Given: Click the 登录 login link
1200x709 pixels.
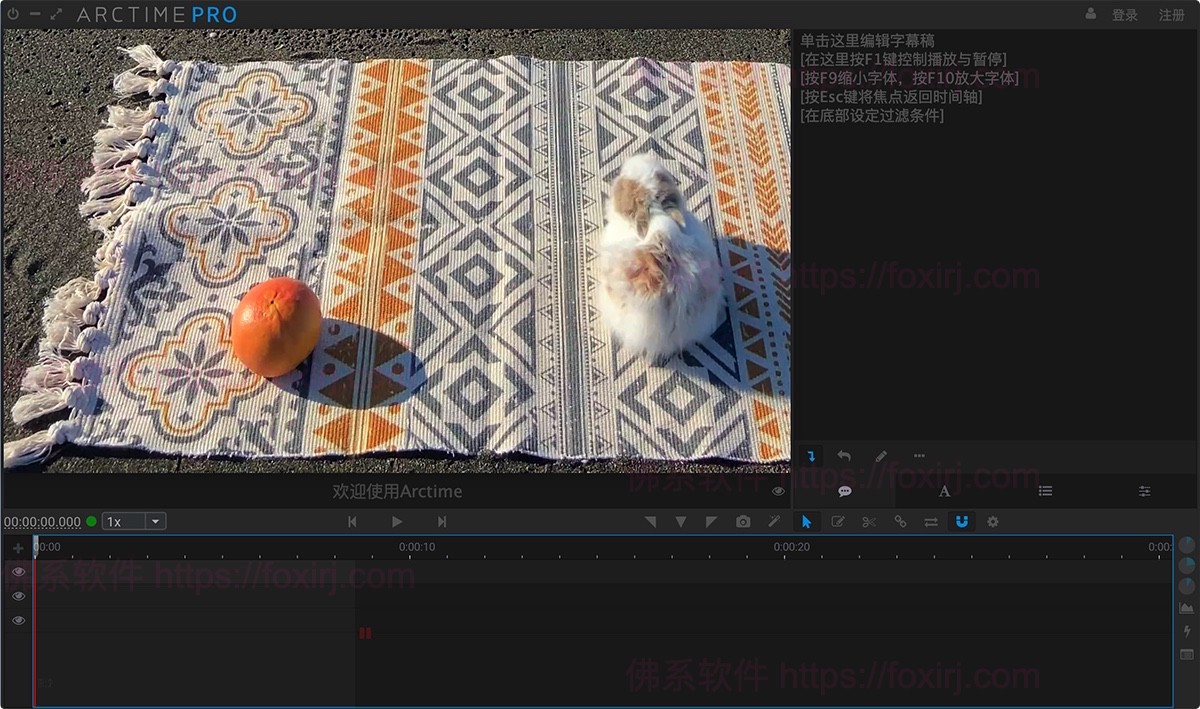Looking at the screenshot, I should point(1124,14).
